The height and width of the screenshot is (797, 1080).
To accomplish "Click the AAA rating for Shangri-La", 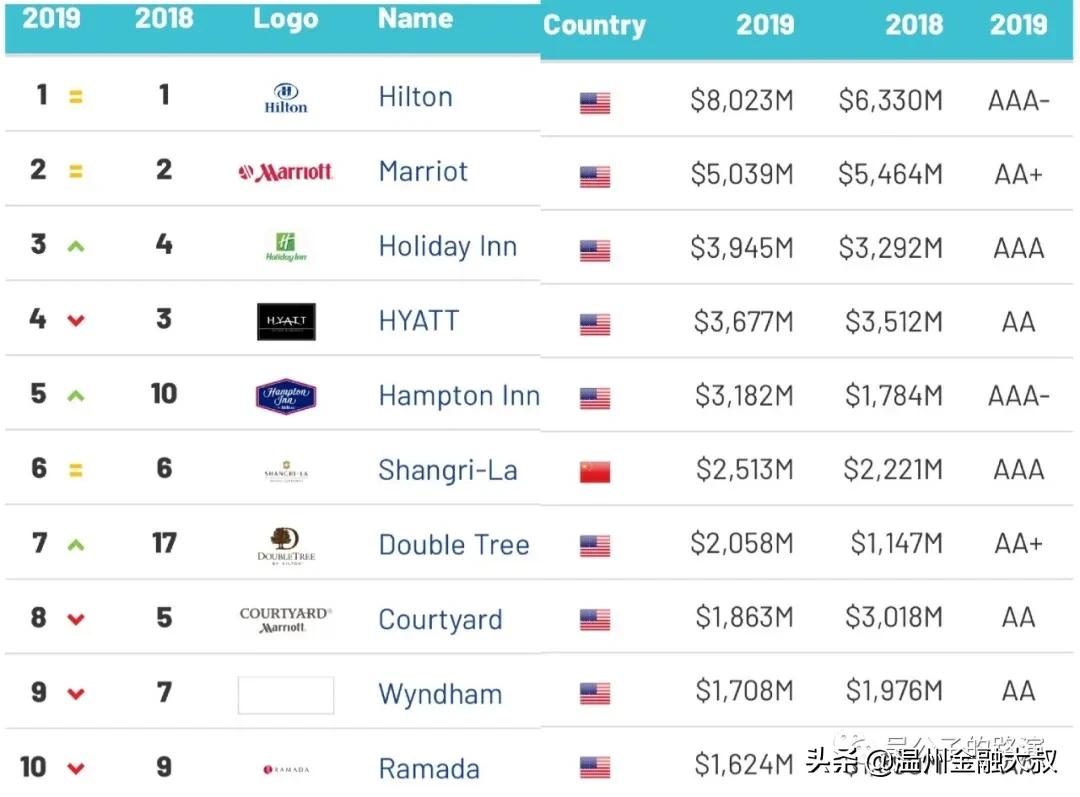I will tap(1018, 470).
